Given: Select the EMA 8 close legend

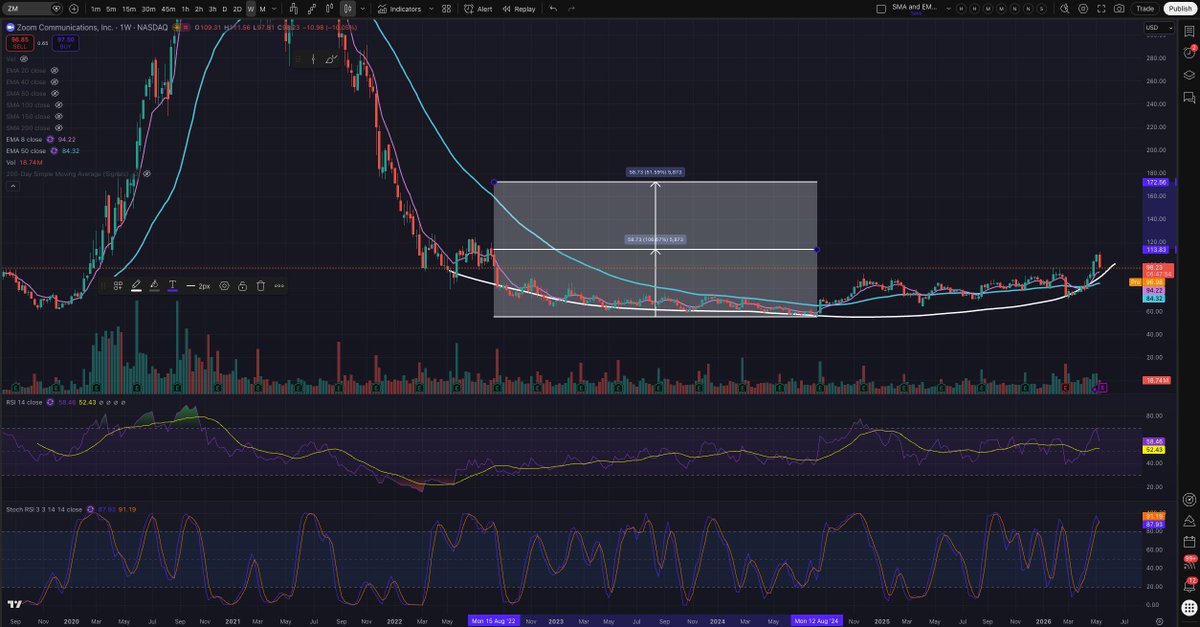Looking at the screenshot, I should [23, 139].
